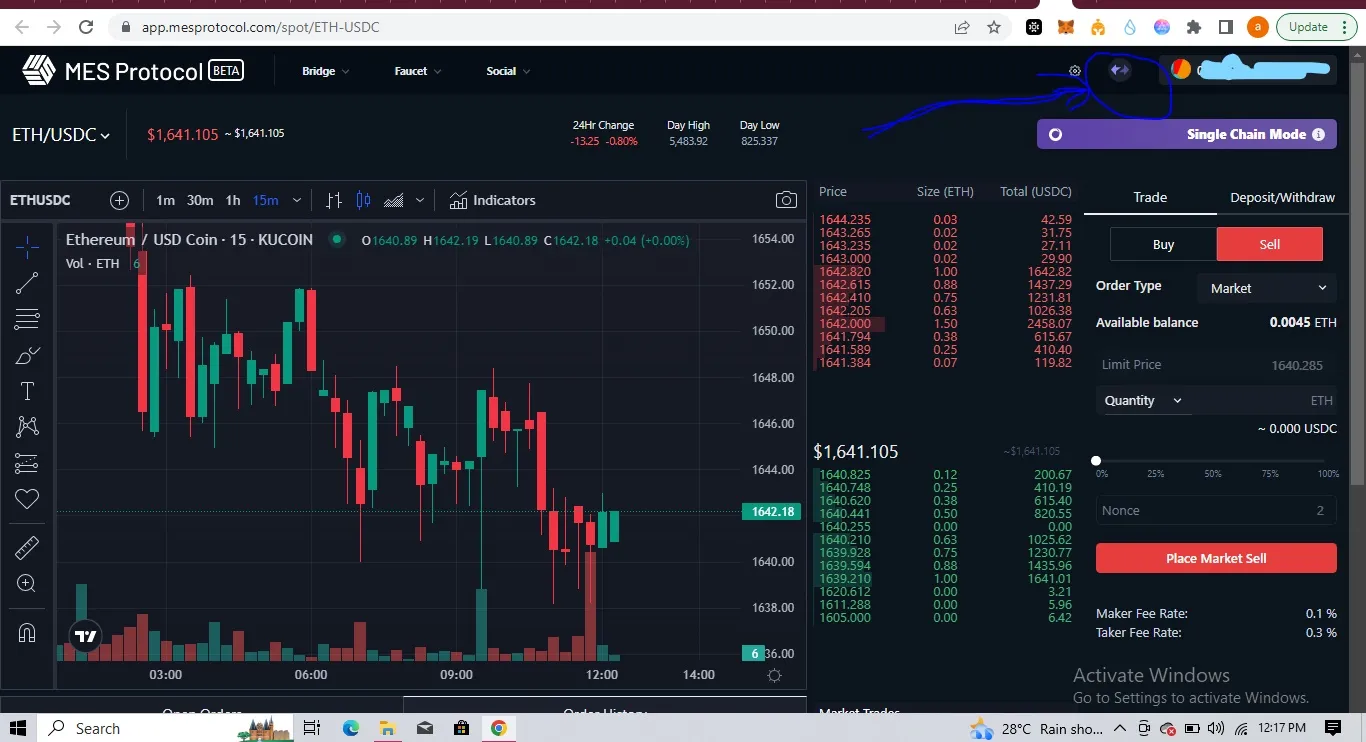This screenshot has height=742, width=1366.
Task: Select the 15m chart interval
Action: click(266, 200)
